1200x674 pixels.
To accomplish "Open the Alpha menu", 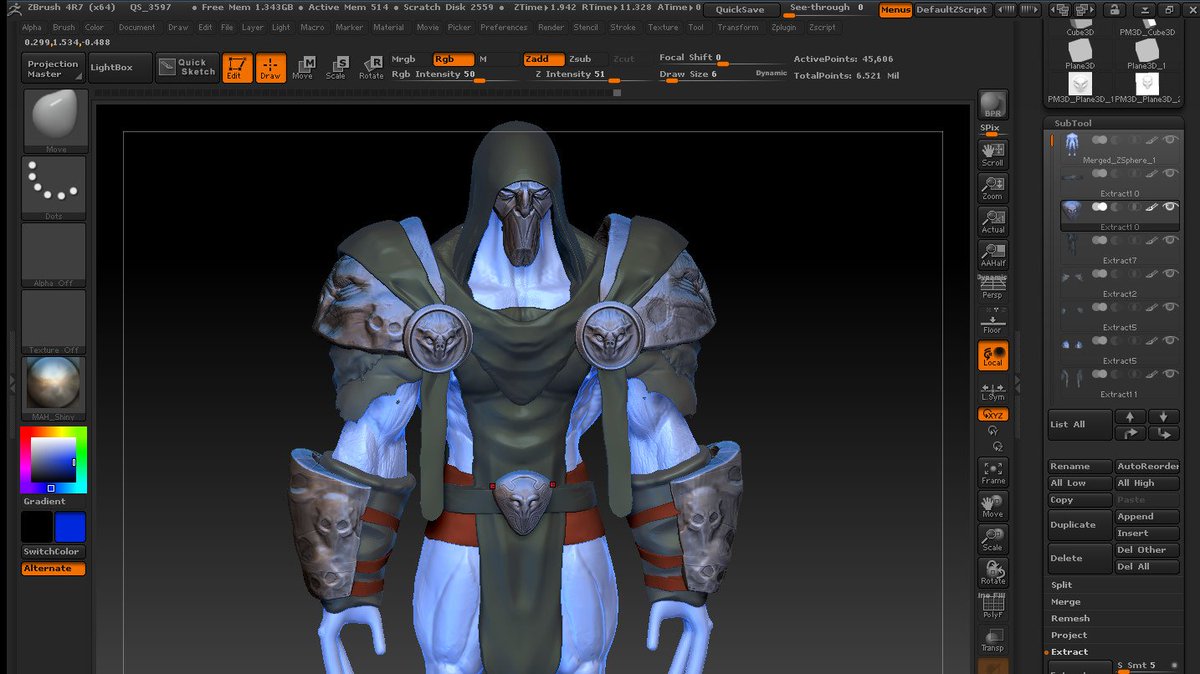I will (33, 28).
